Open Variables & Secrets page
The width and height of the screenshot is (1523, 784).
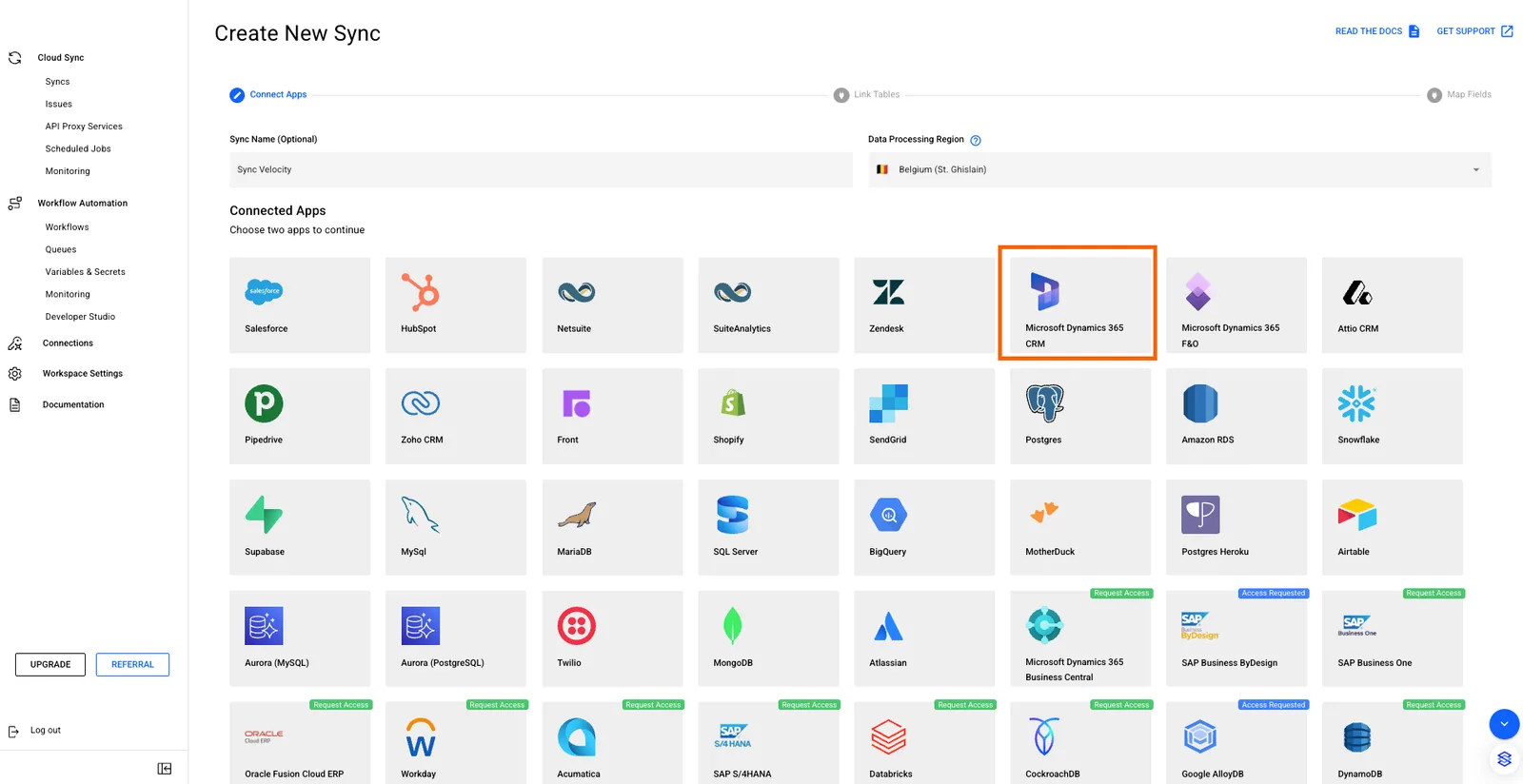click(85, 272)
